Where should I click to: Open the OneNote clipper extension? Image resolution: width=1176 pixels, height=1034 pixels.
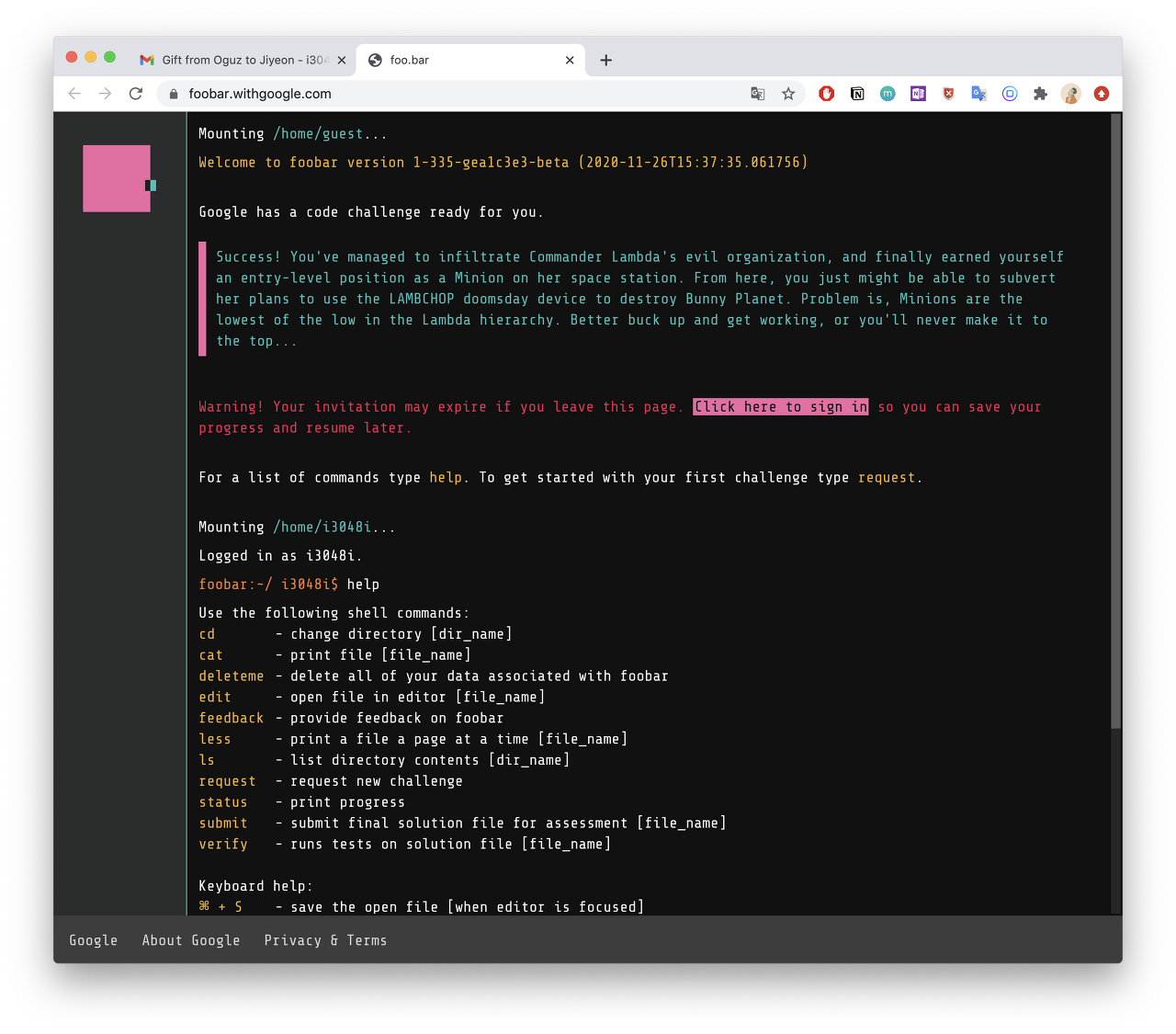tap(918, 94)
